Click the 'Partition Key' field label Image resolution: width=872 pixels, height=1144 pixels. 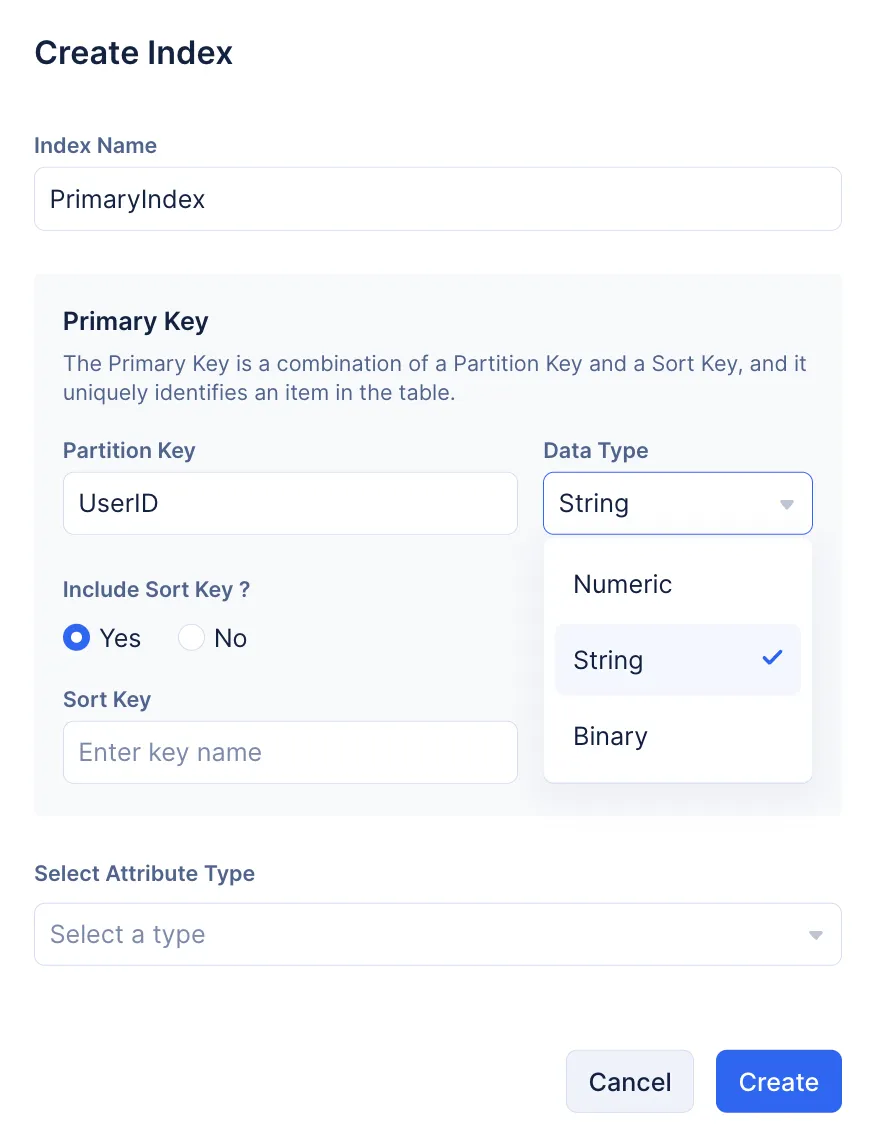click(129, 450)
